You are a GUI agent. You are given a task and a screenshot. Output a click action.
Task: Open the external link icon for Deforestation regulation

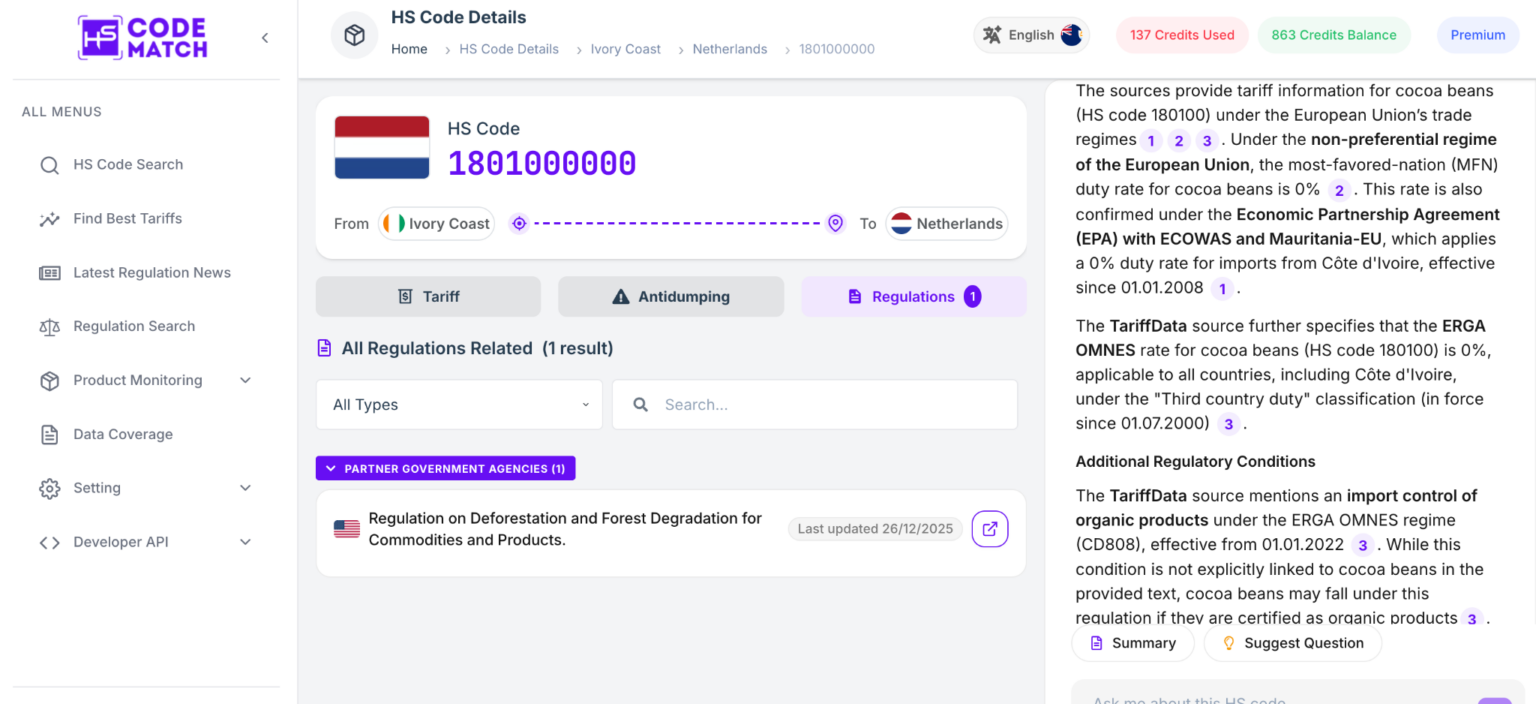(x=990, y=529)
